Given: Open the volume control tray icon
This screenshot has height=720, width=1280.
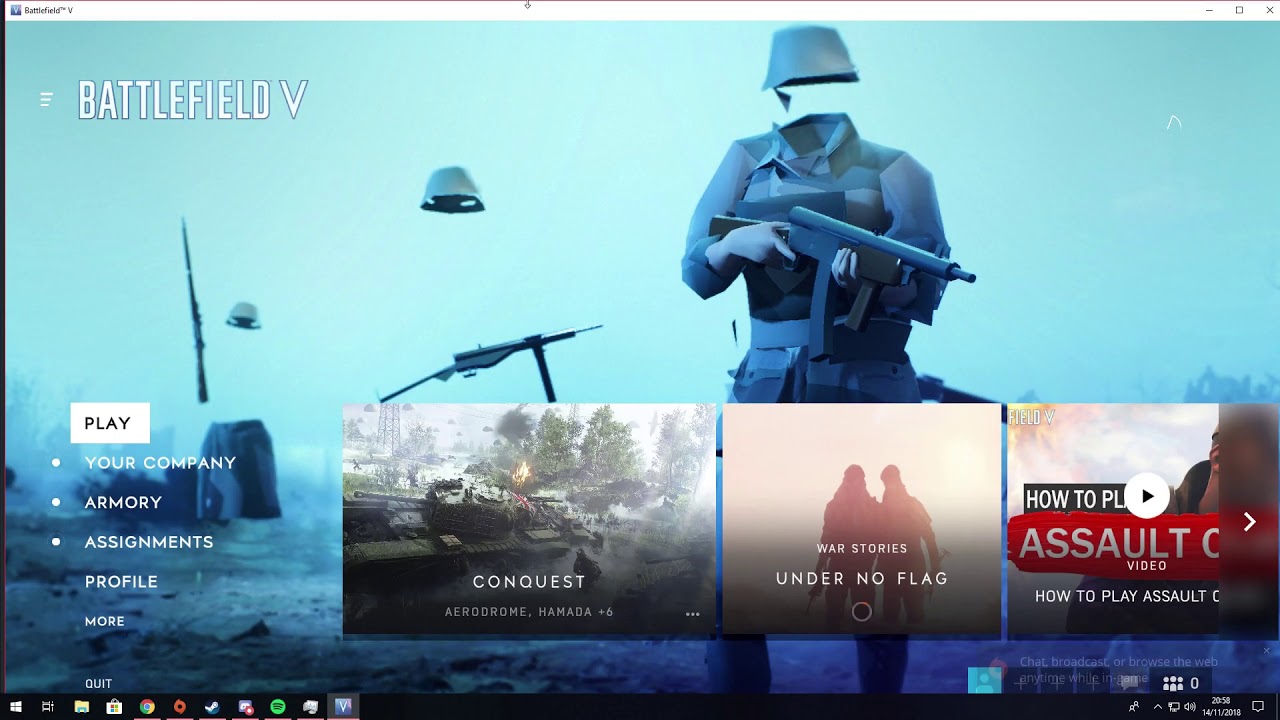Looking at the screenshot, I should (1190, 707).
